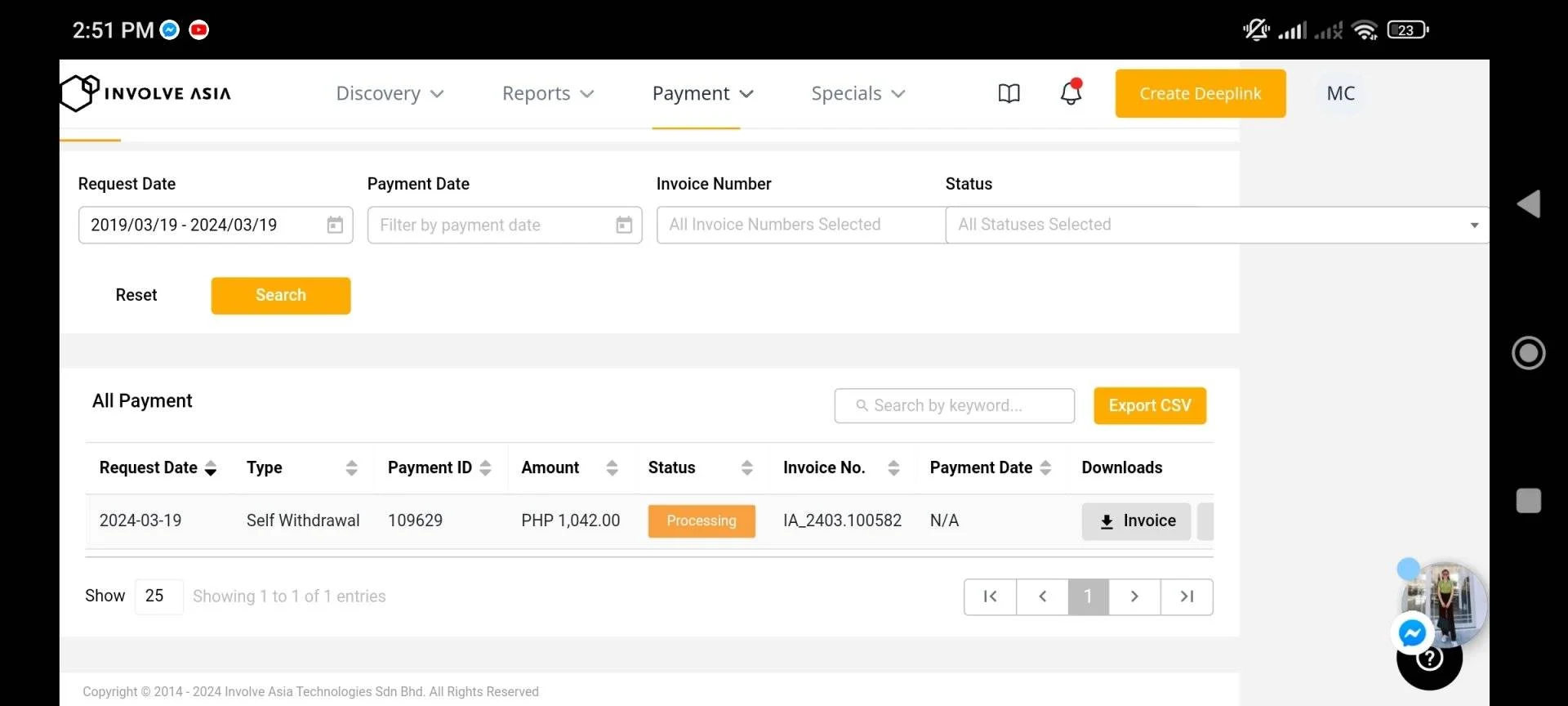Go to previous page of results
Viewport: 1568px width, 706px height.
tap(1042, 597)
